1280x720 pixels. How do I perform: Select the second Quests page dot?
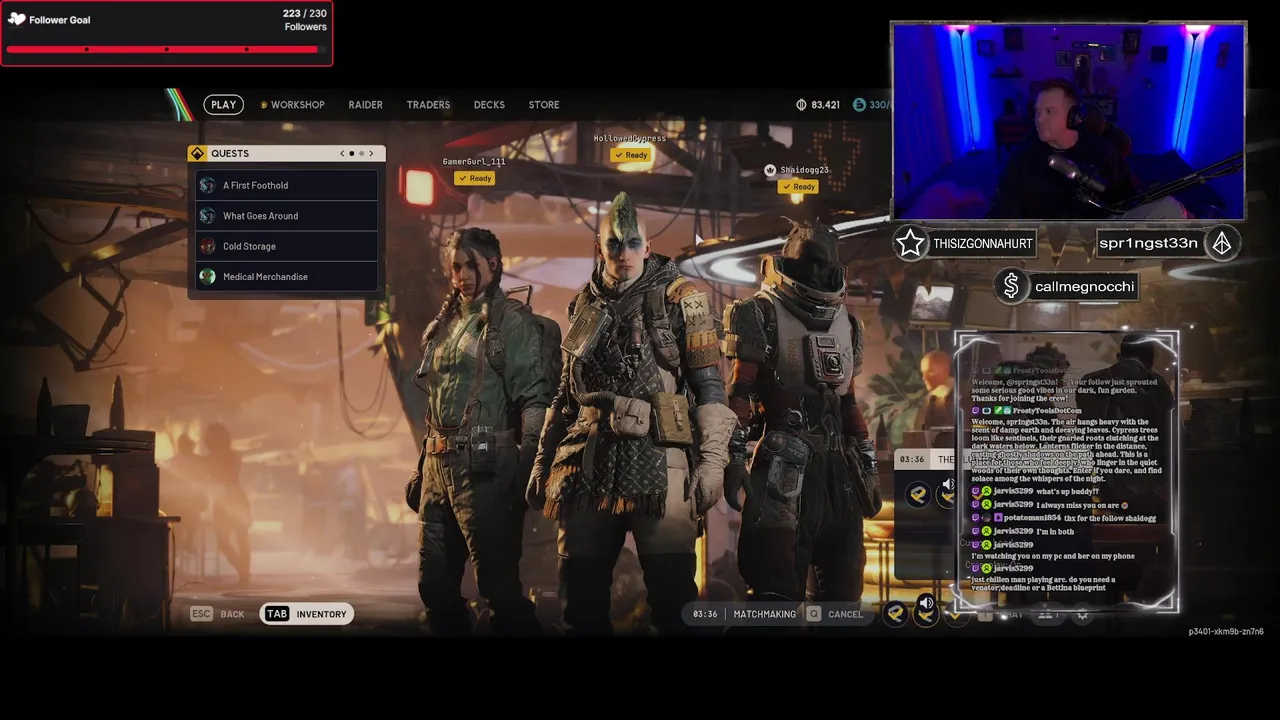tap(361, 153)
